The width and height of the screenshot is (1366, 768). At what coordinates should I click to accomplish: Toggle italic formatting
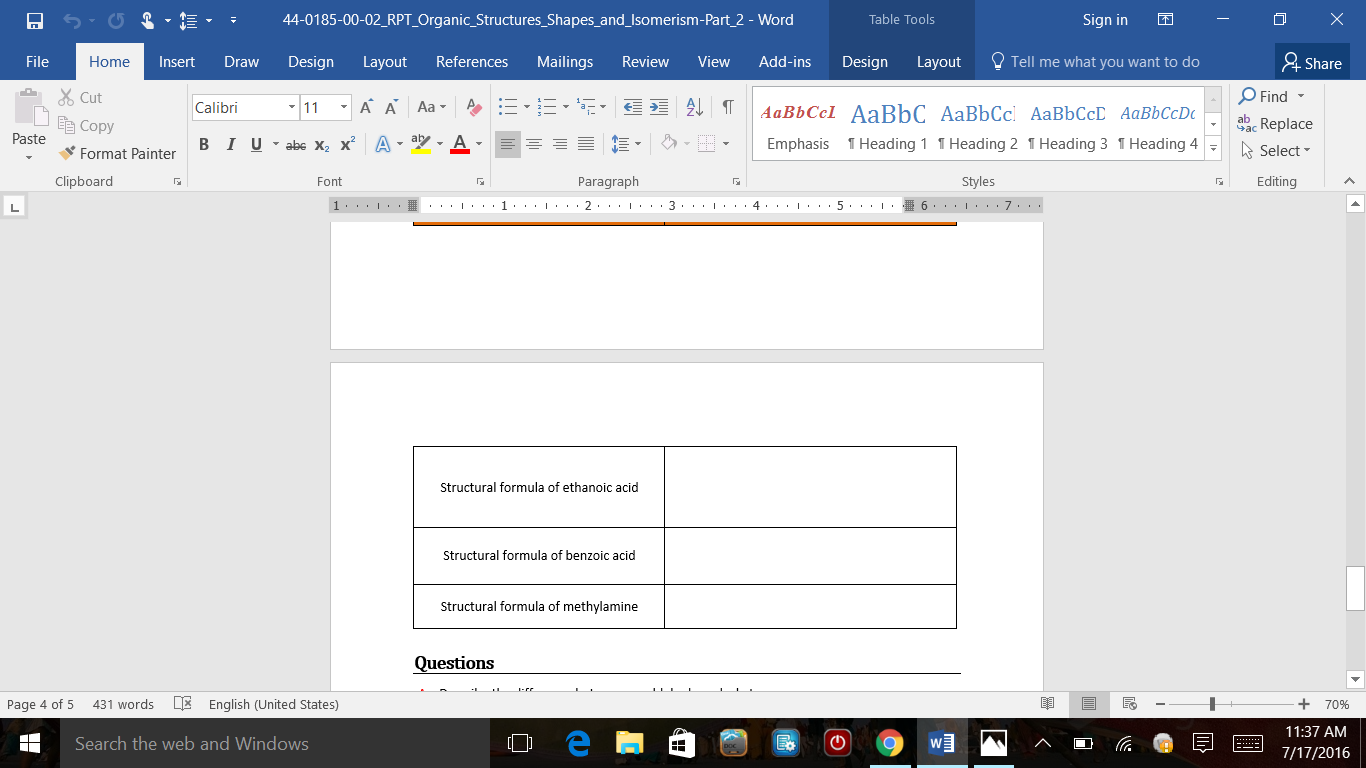pyautogui.click(x=230, y=144)
